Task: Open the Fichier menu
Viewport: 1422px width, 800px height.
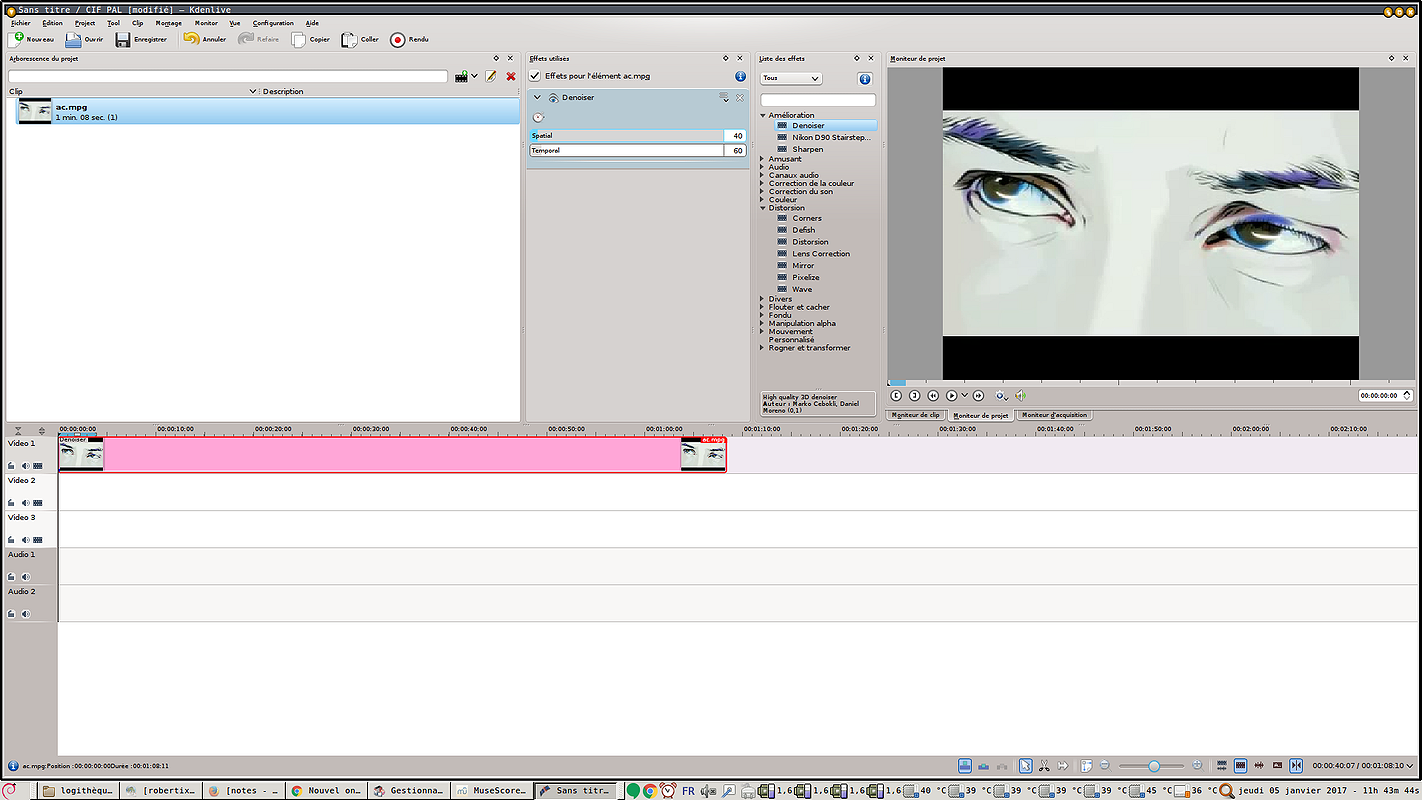Action: (x=20, y=23)
